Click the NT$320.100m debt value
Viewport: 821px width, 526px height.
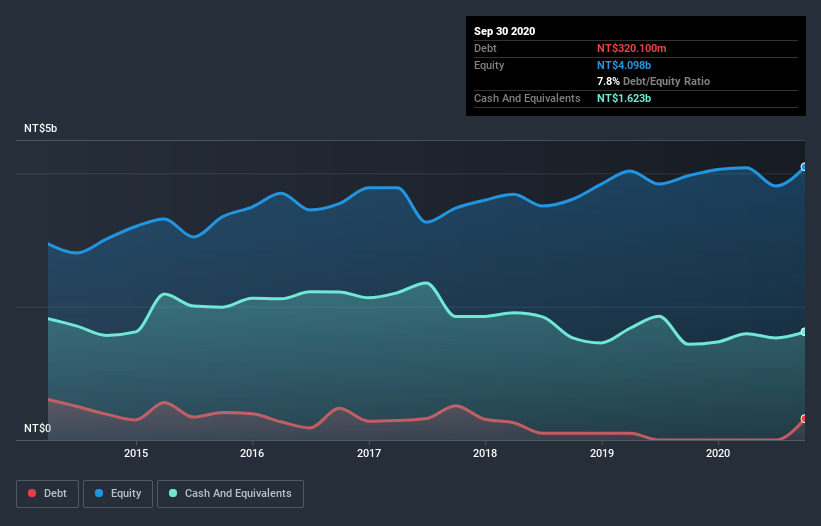(x=631, y=48)
